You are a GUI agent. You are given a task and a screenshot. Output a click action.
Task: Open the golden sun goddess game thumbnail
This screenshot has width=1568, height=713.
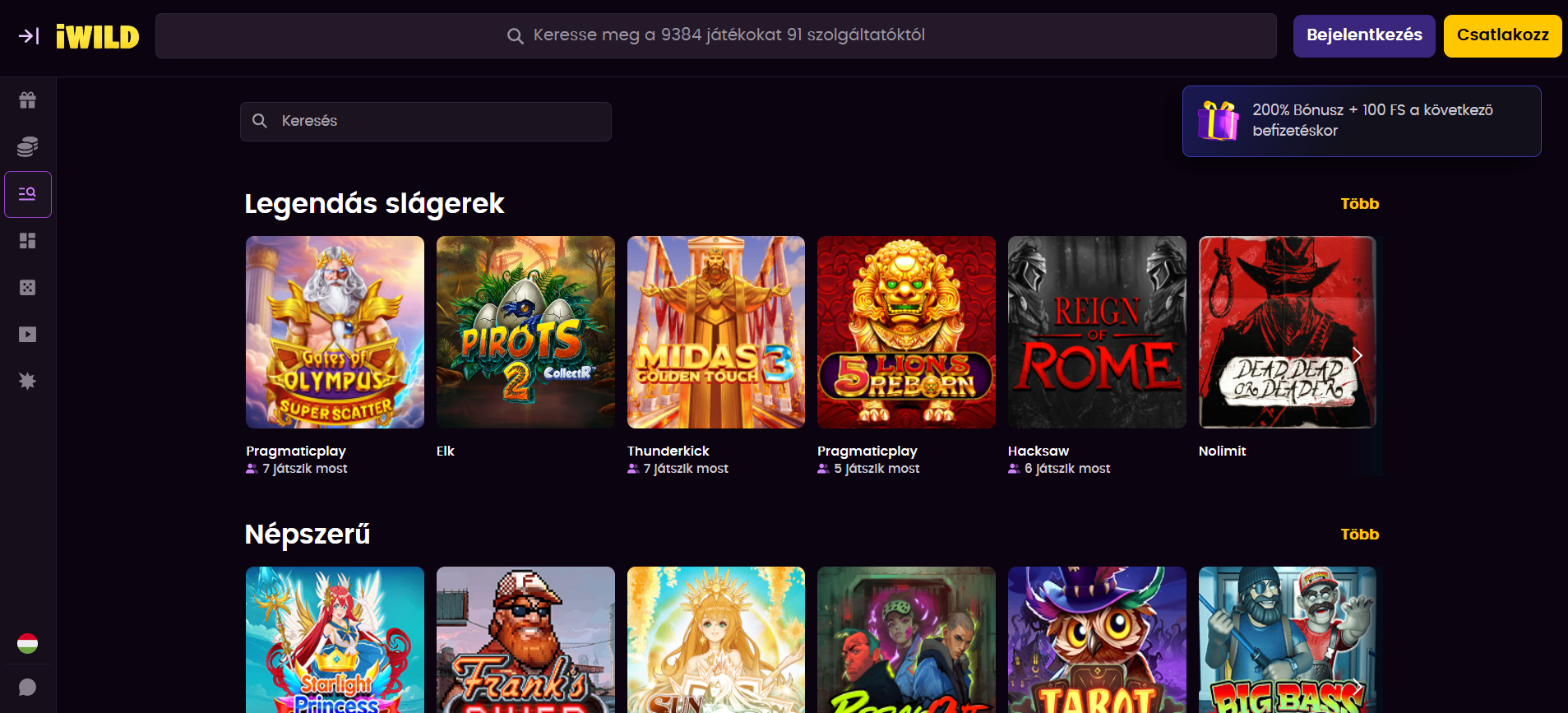coord(716,640)
